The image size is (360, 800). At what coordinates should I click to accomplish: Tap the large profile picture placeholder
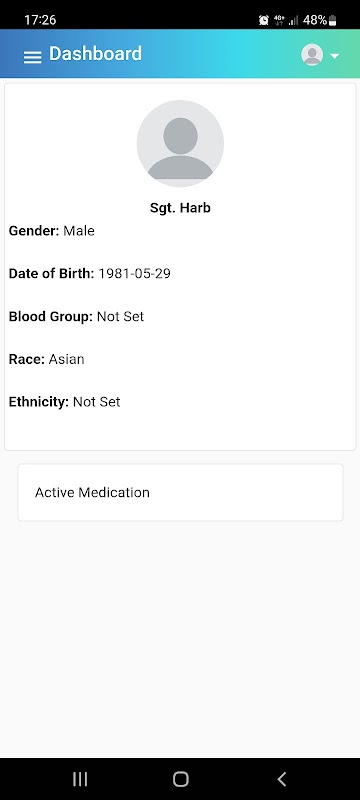click(180, 143)
